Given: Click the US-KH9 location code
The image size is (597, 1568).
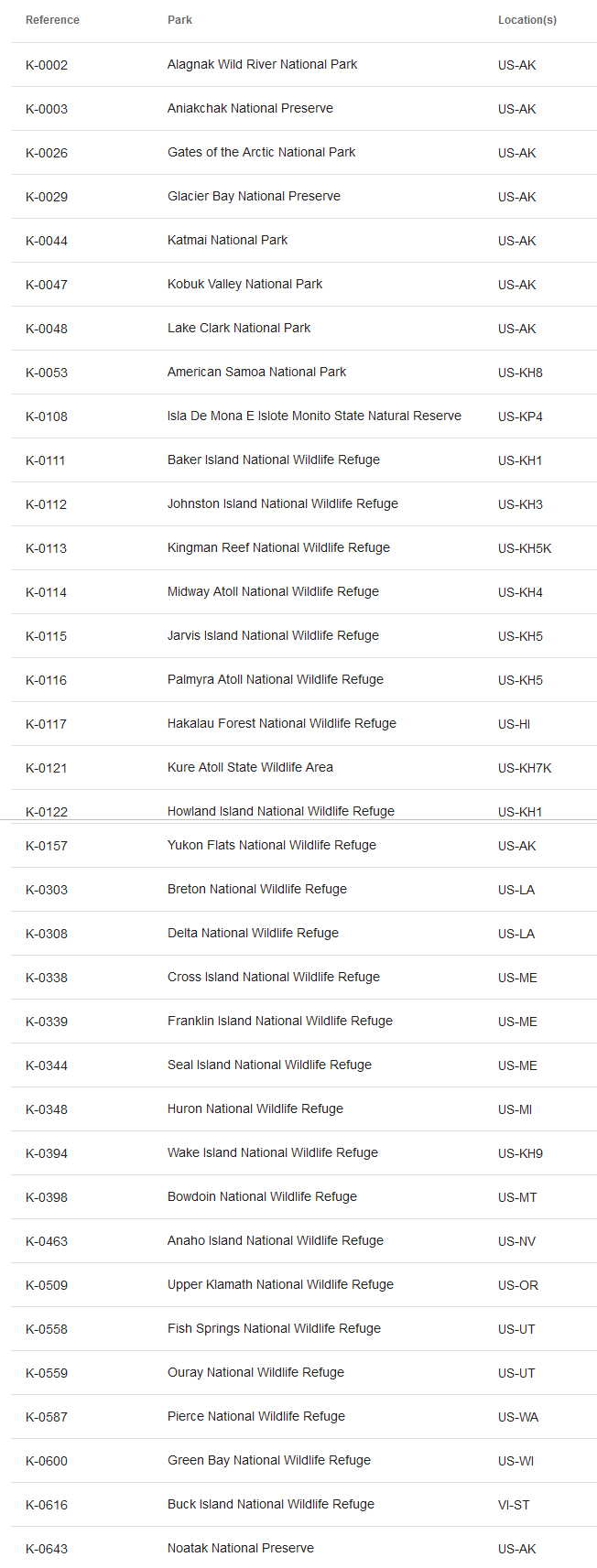Looking at the screenshot, I should (520, 1153).
